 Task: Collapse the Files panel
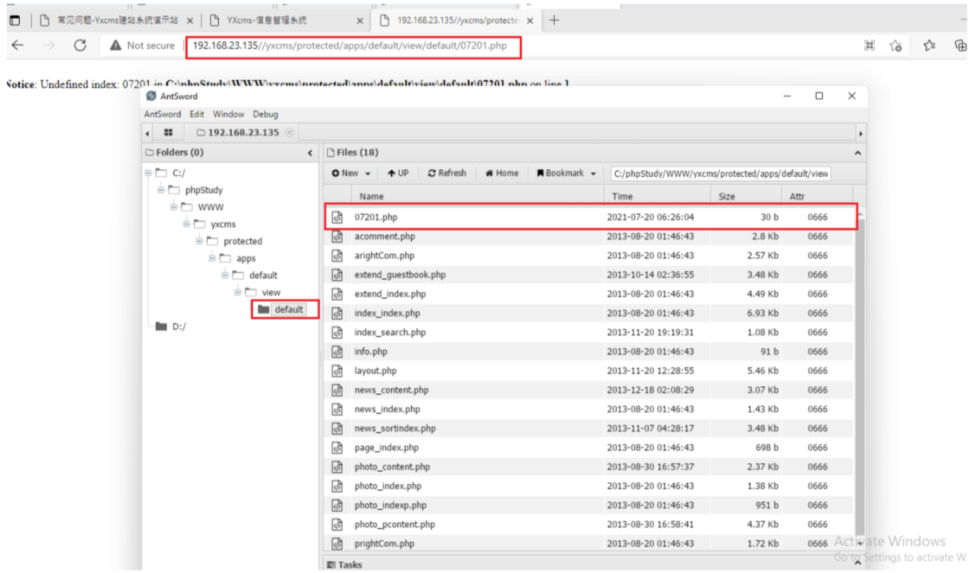point(857,153)
